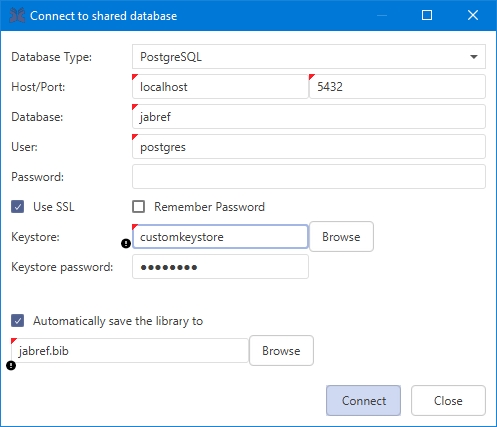This screenshot has width=497, height=427.
Task: Select the Keystore password field
Action: 220,267
